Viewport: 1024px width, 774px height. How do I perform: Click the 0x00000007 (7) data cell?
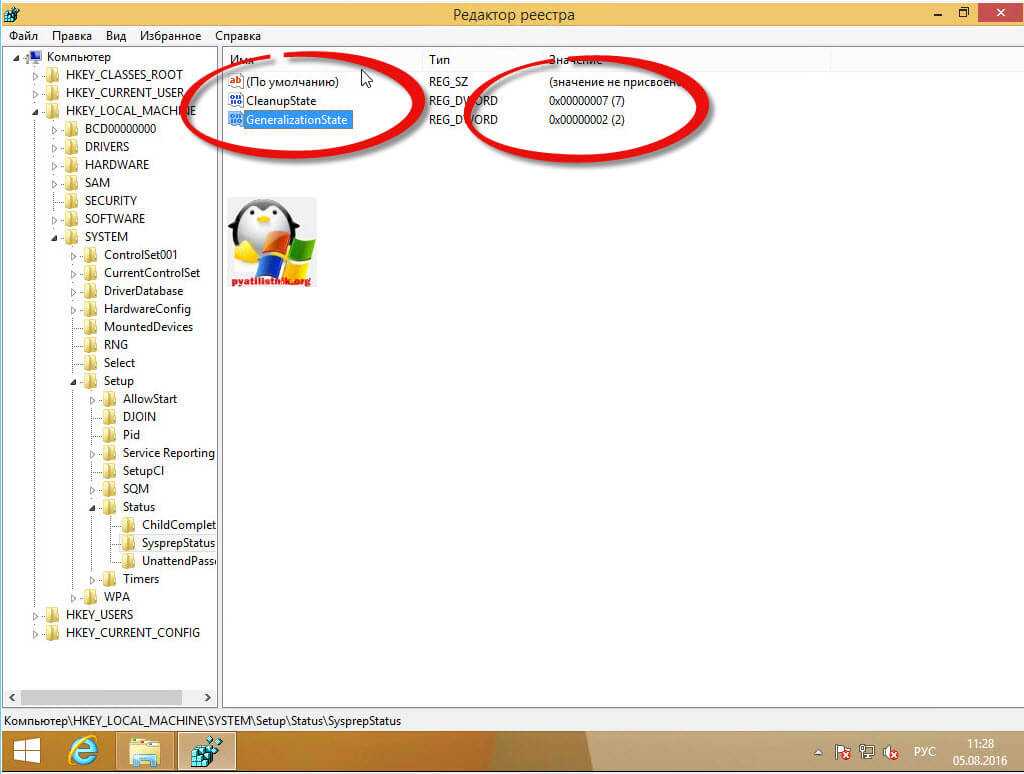[x=586, y=101]
